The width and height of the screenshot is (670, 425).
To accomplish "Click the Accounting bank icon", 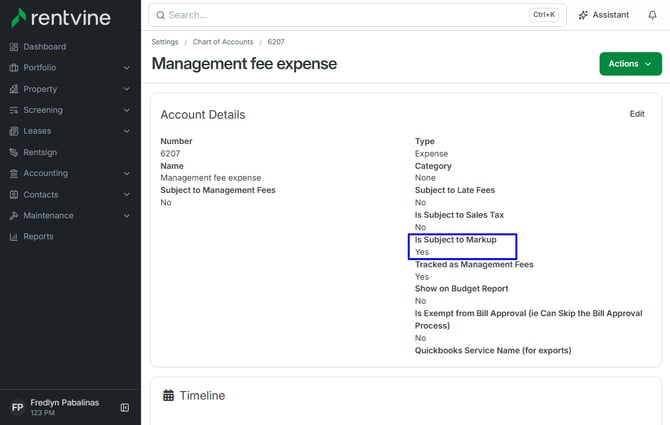I will click(x=14, y=173).
